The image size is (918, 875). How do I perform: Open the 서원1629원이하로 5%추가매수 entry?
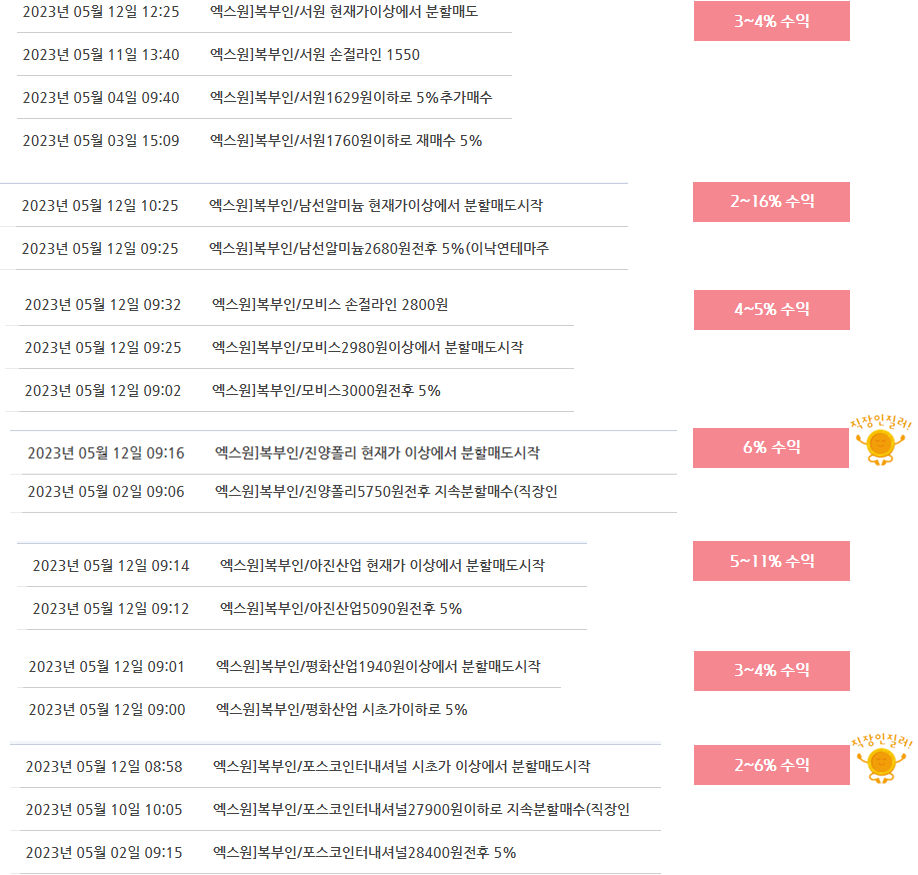351,97
